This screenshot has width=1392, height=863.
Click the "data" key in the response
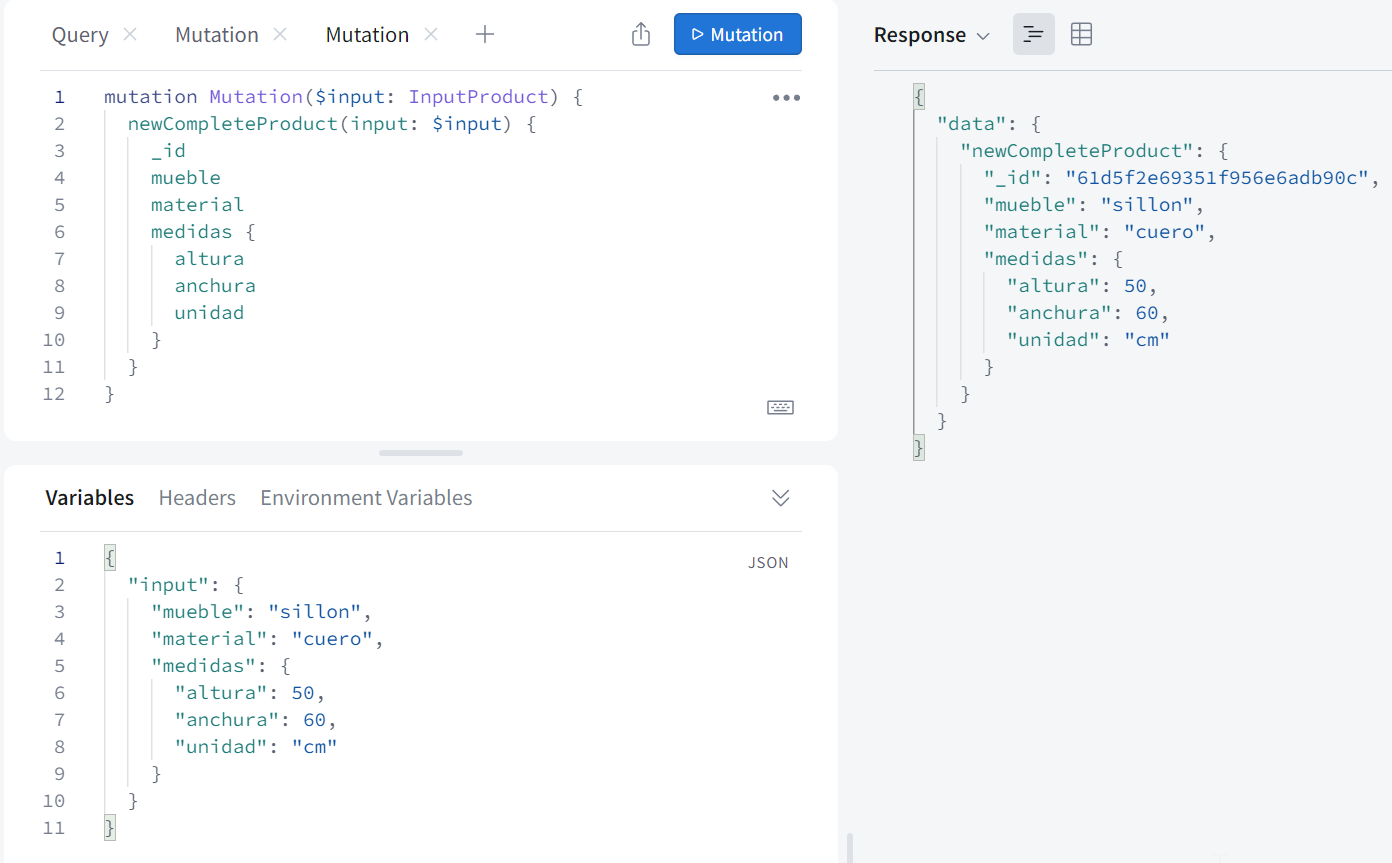pos(971,124)
